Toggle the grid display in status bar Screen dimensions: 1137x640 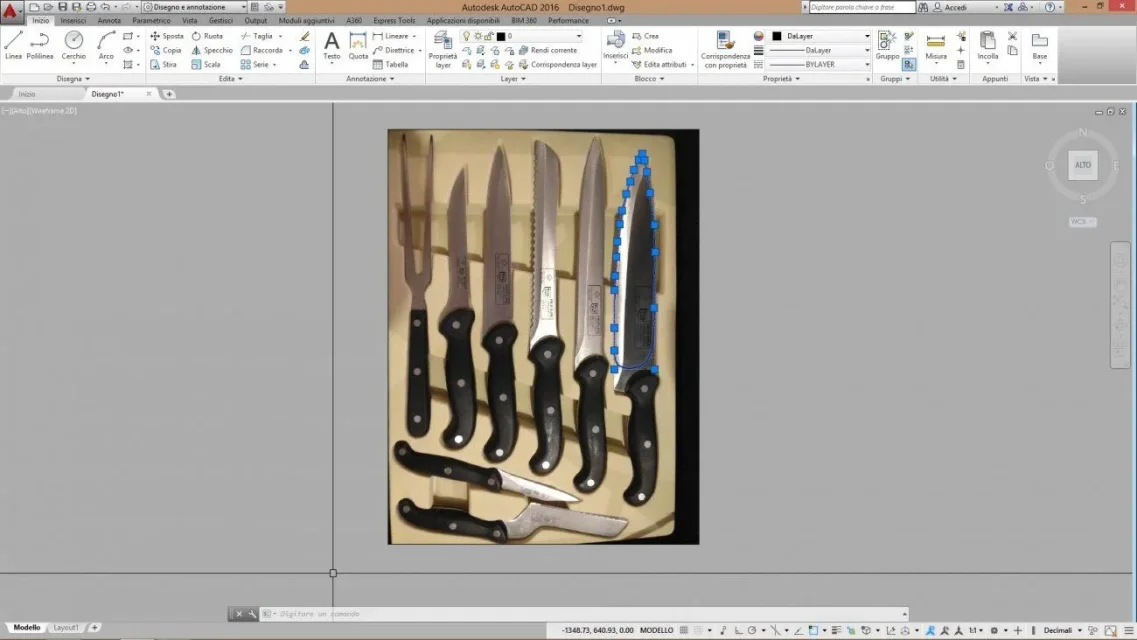tap(684, 631)
